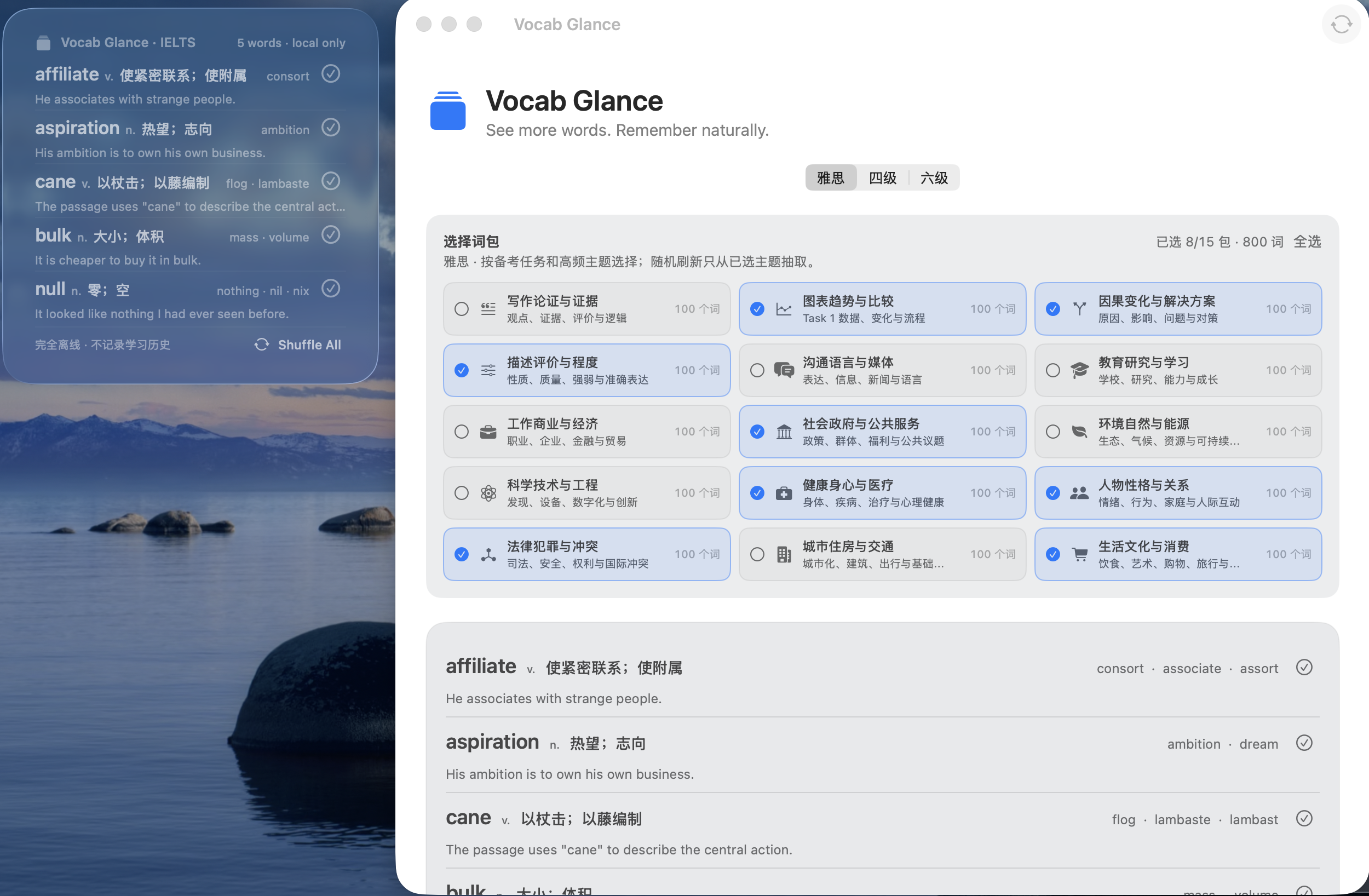1369x896 pixels.
Task: Click the leaf icon on the 环境自然与能源 card
Action: point(1079,432)
